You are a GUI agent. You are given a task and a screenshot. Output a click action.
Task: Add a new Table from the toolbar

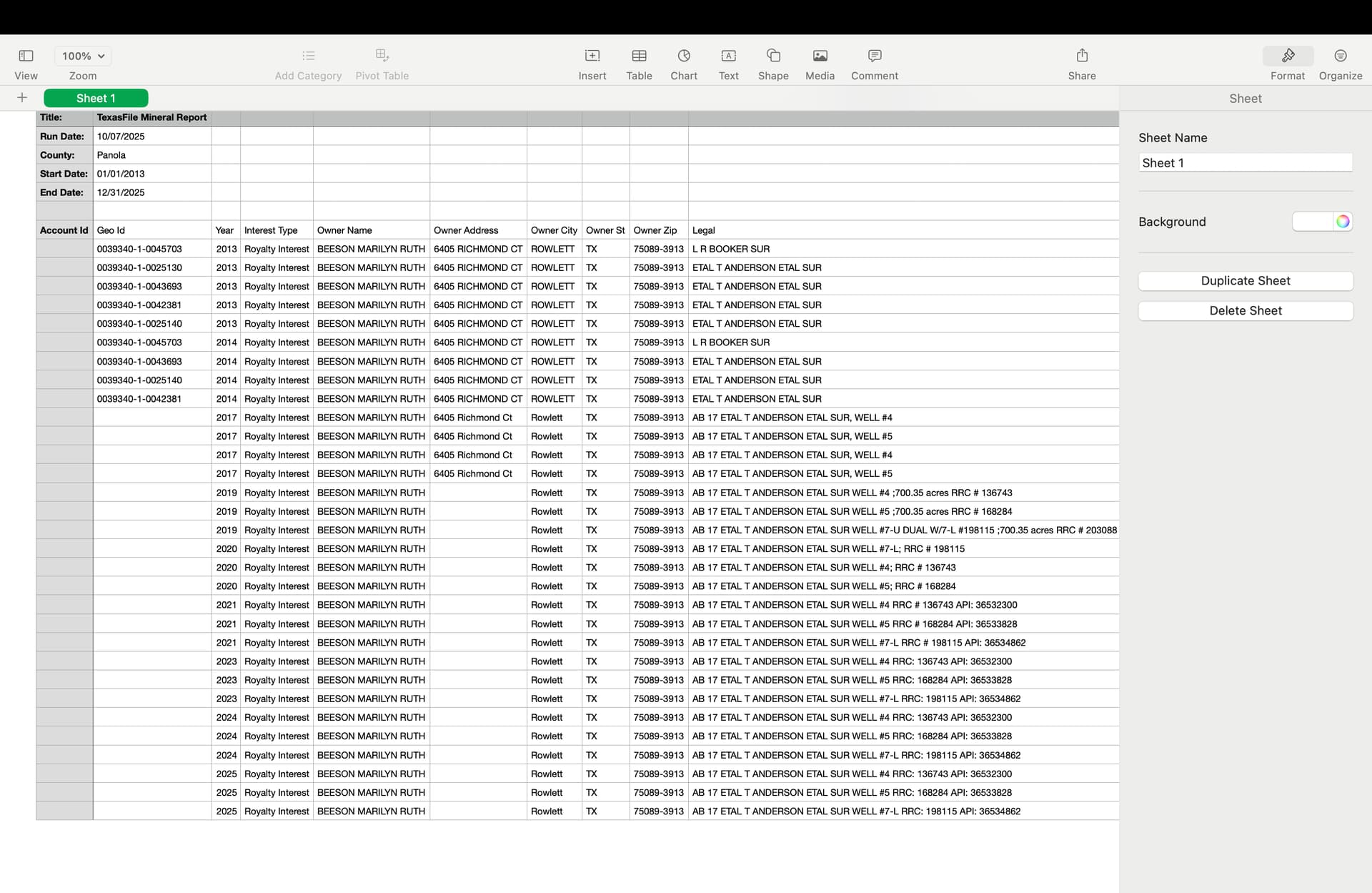click(x=639, y=56)
